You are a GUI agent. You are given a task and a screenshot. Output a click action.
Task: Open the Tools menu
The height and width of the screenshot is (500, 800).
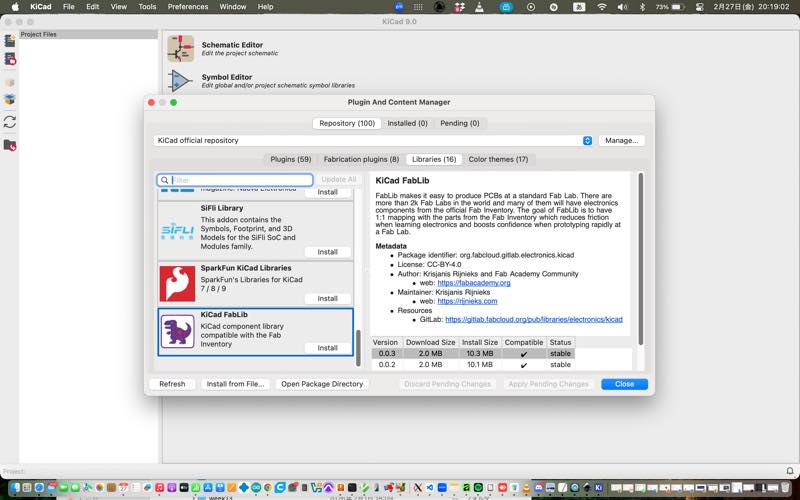(147, 7)
